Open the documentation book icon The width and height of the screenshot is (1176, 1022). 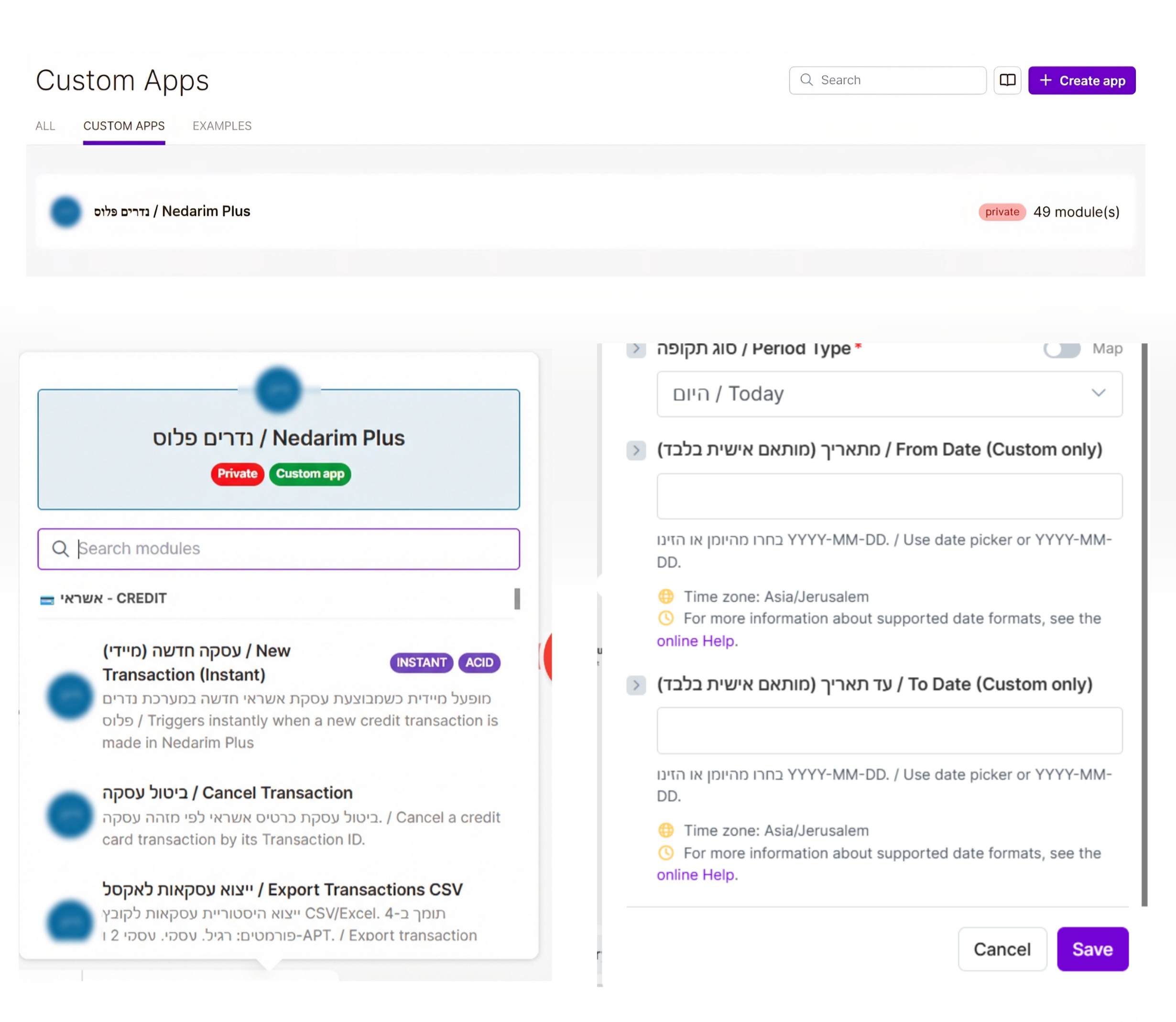pyautogui.click(x=1007, y=80)
